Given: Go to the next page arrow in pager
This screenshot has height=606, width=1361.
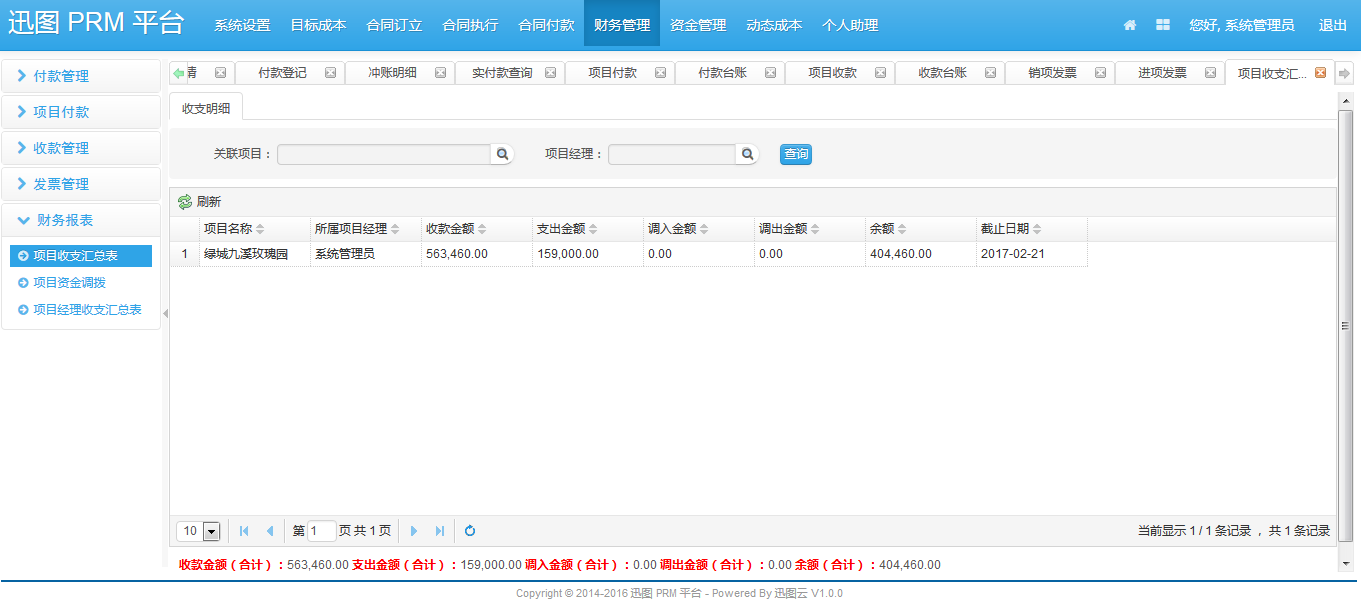Looking at the screenshot, I should pos(414,531).
